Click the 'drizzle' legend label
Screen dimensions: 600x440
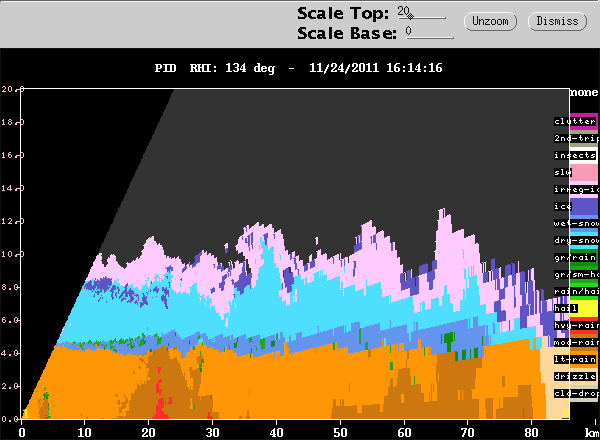click(575, 376)
